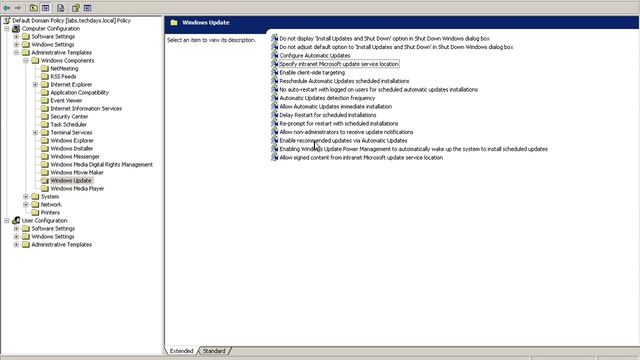Click the Export List toolbar icon
The height and width of the screenshot is (360, 640).
(60, 8)
